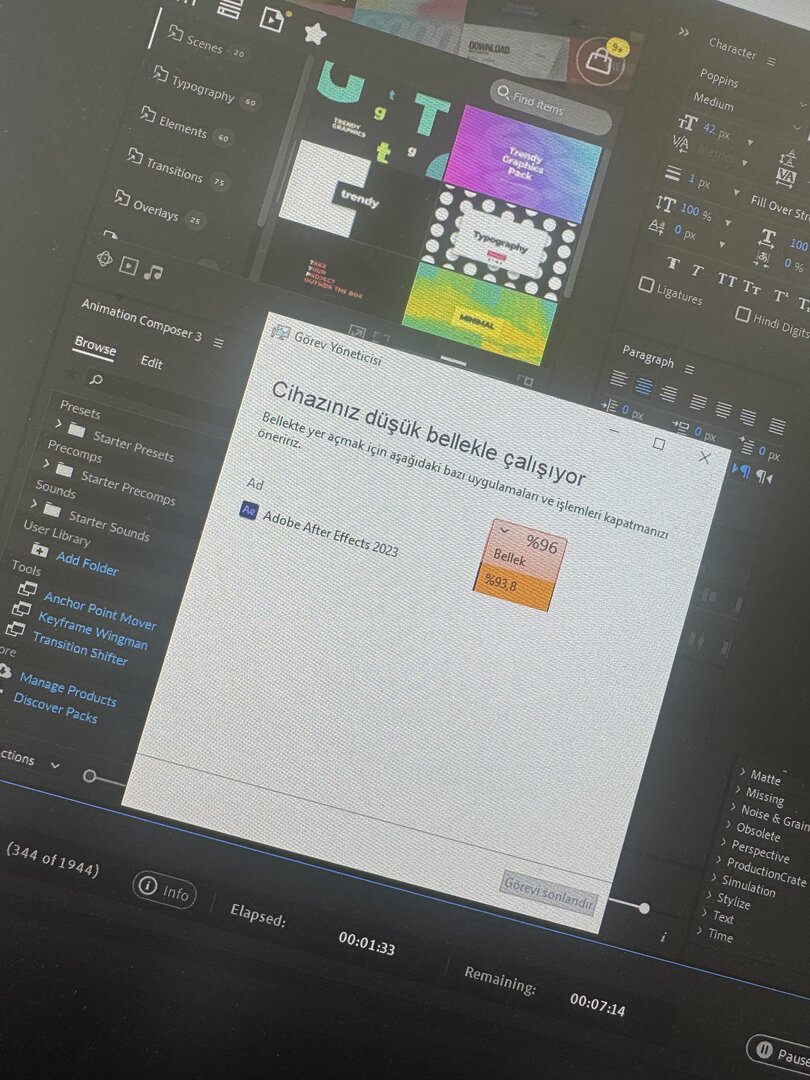The height and width of the screenshot is (1080, 810).
Task: Enable the Ligatures checkbox
Action: [x=645, y=283]
